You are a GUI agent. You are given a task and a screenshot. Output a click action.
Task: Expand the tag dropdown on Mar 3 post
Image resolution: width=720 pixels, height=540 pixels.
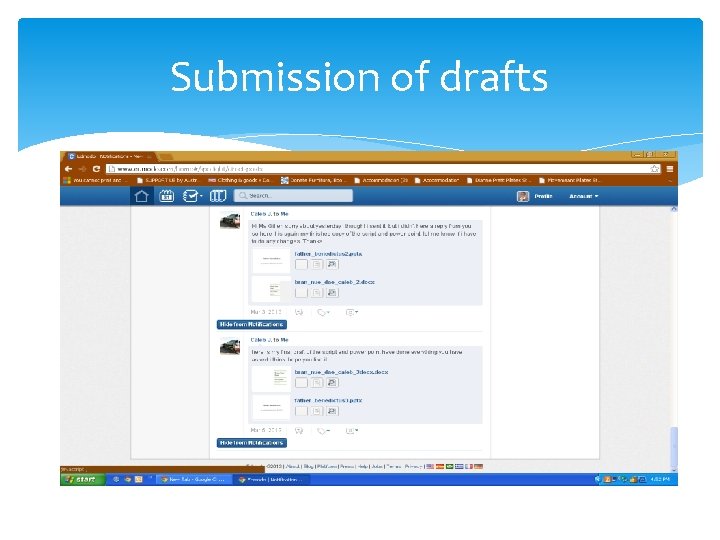click(324, 313)
